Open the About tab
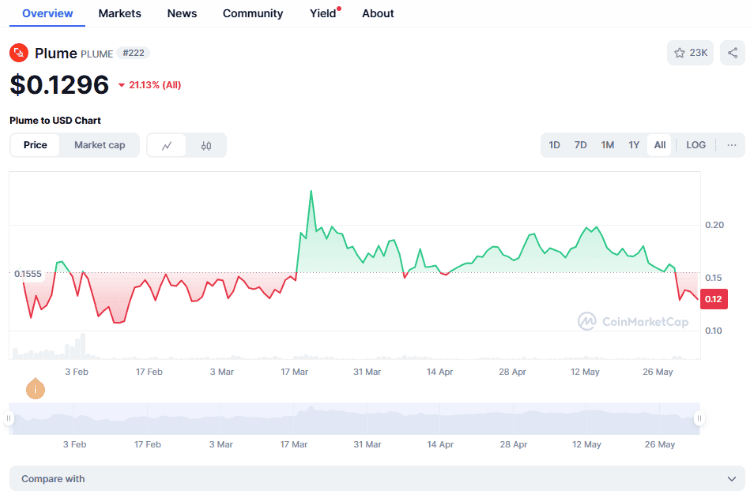 (378, 13)
